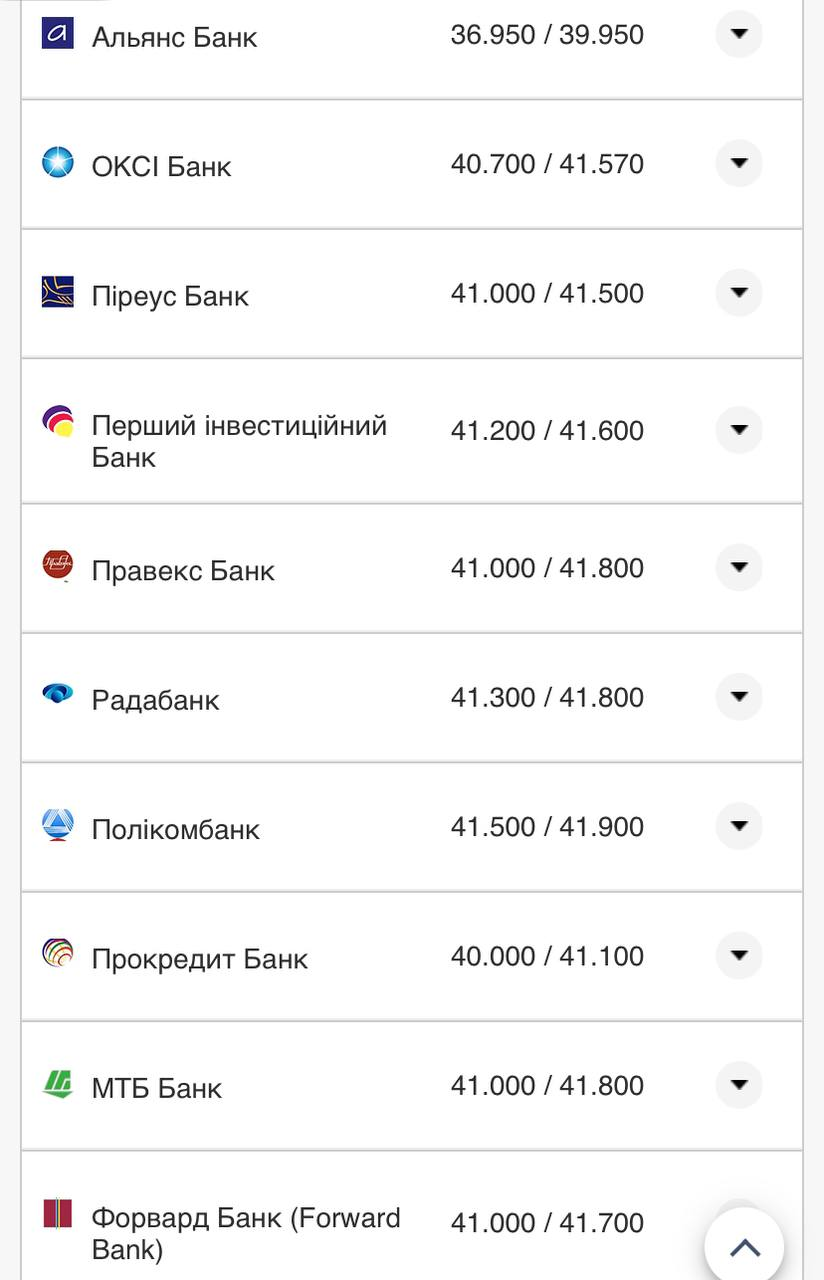The image size is (824, 1280).
Task: Click the Полікомбанк logo icon
Action: (x=58, y=825)
